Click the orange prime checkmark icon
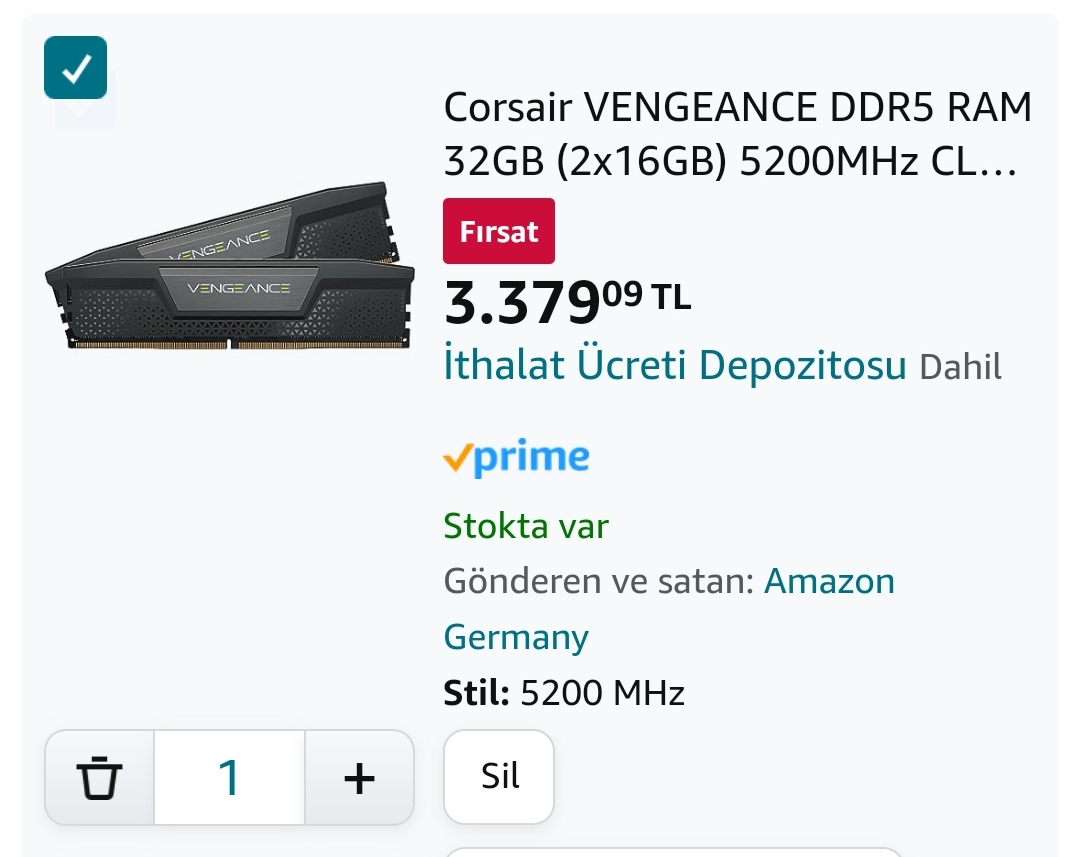 (457, 458)
